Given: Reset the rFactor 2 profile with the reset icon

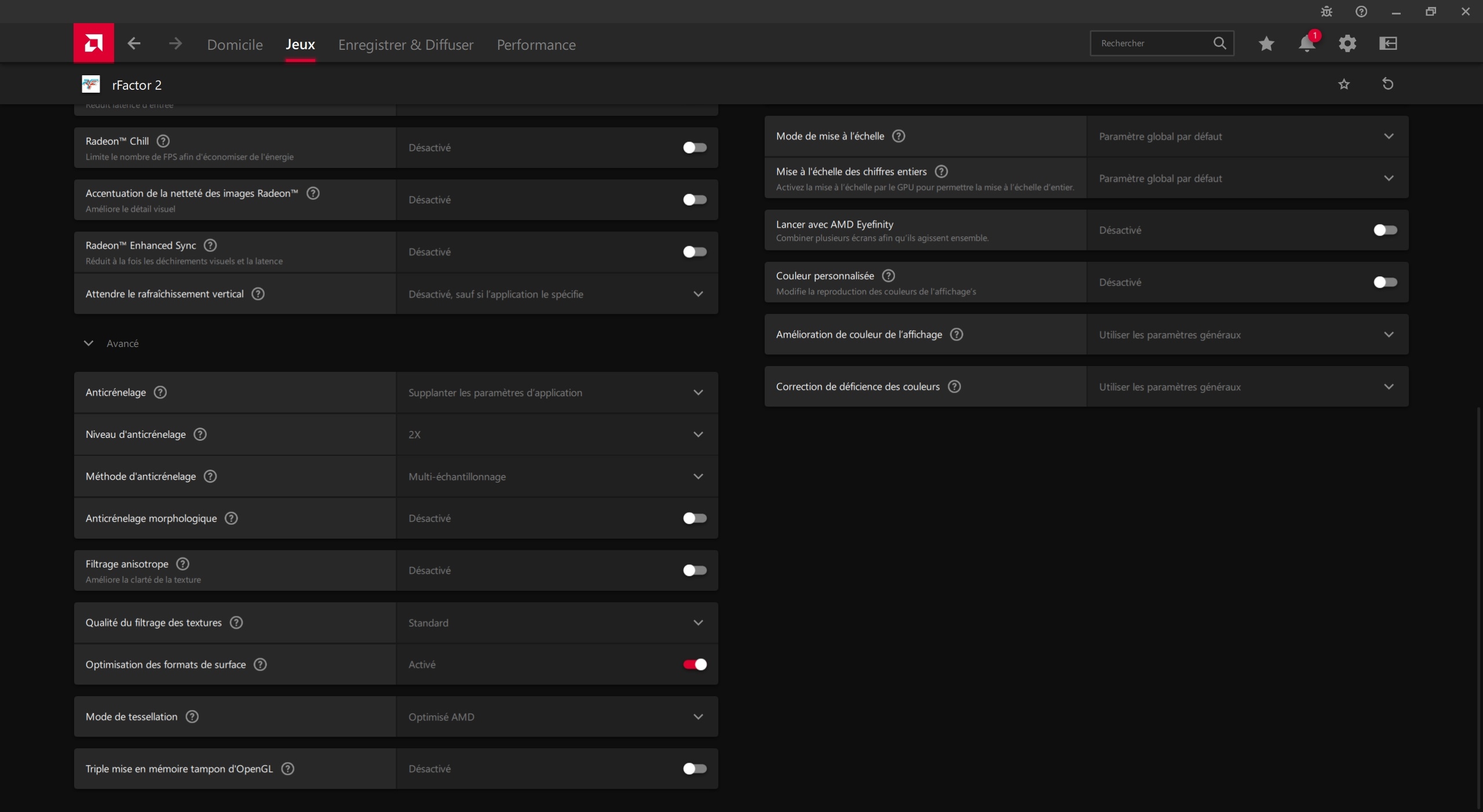Looking at the screenshot, I should 1387,84.
